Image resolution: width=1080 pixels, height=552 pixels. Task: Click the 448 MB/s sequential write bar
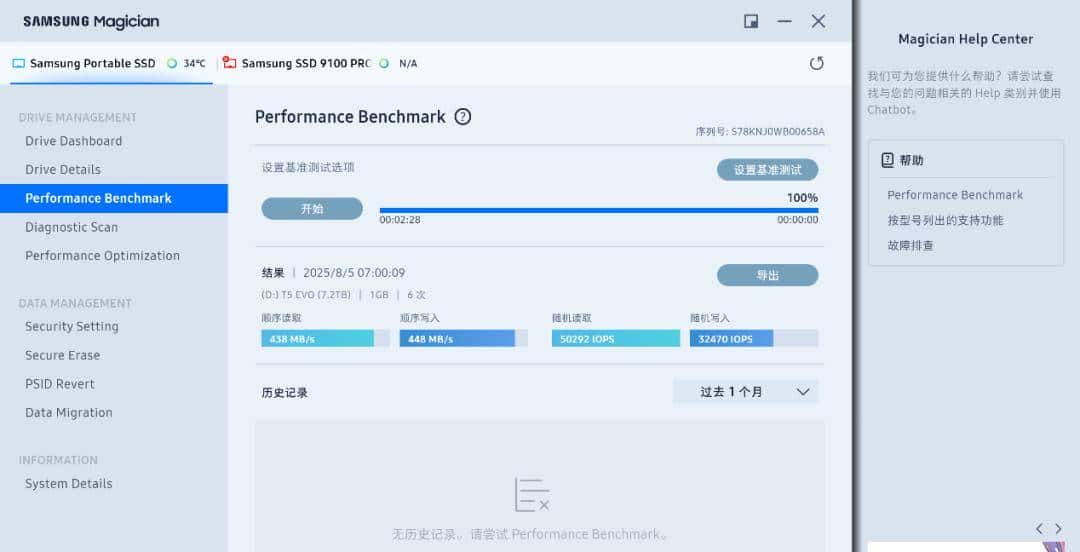(x=464, y=338)
